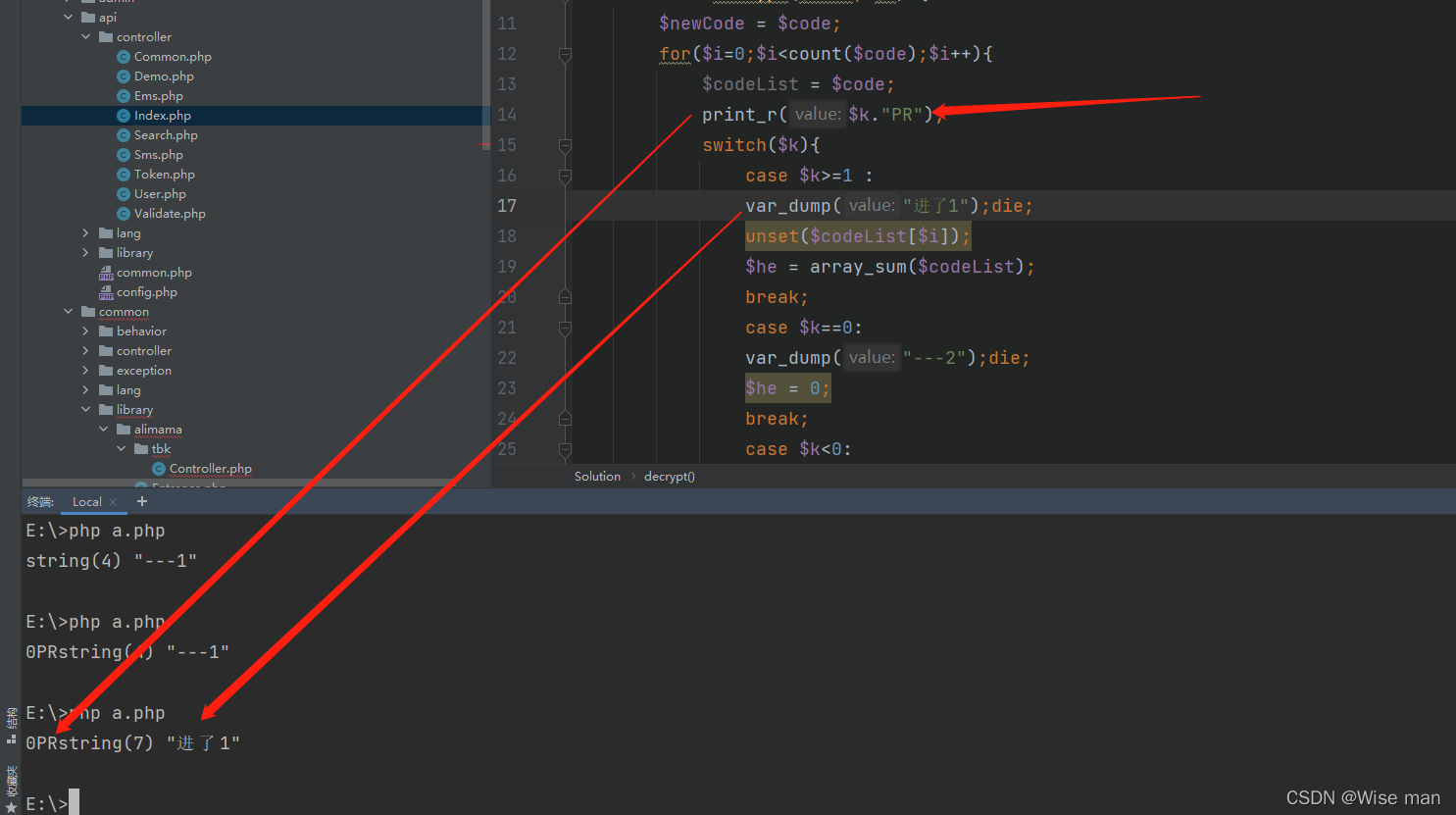Open common.php under api folder
This screenshot has width=1456, height=815.
tap(154, 273)
